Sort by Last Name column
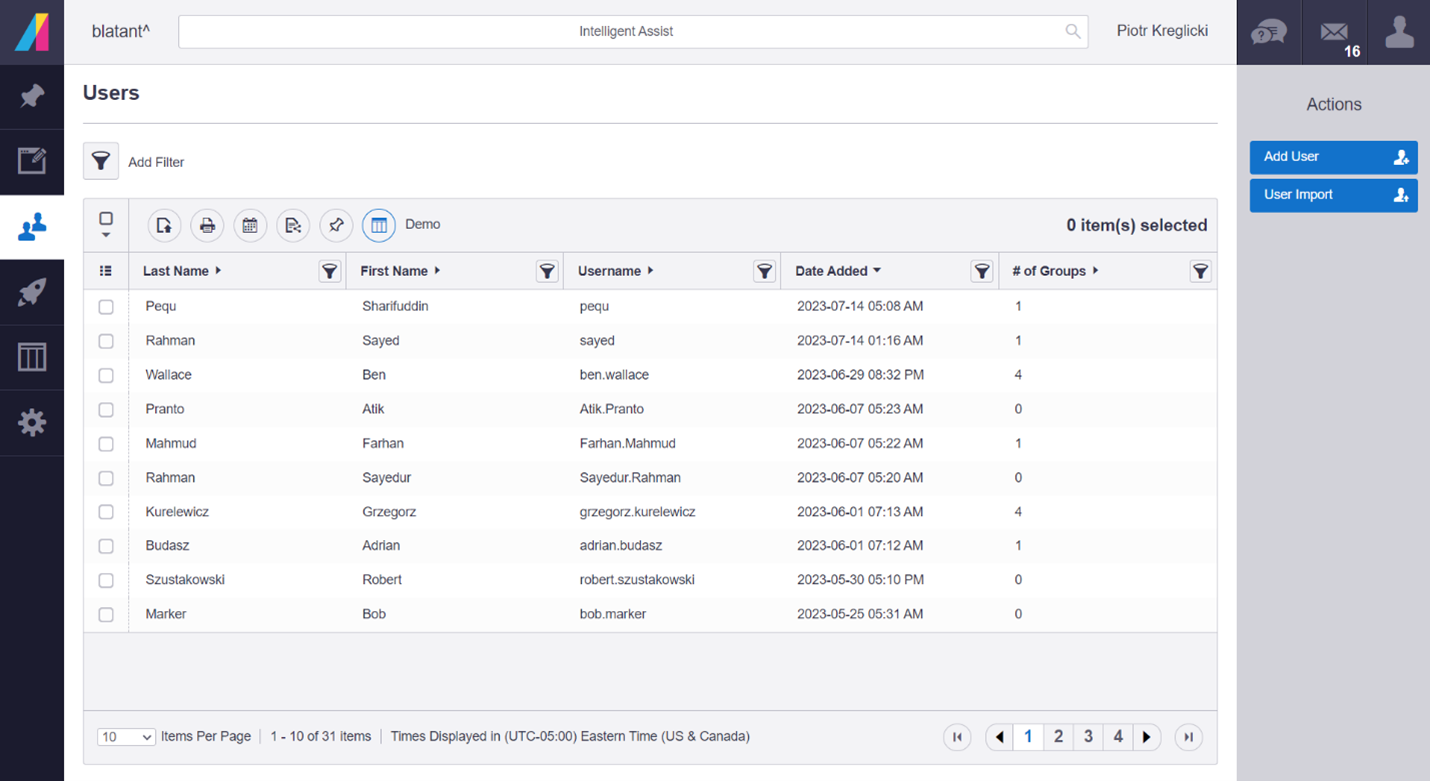 (182, 271)
